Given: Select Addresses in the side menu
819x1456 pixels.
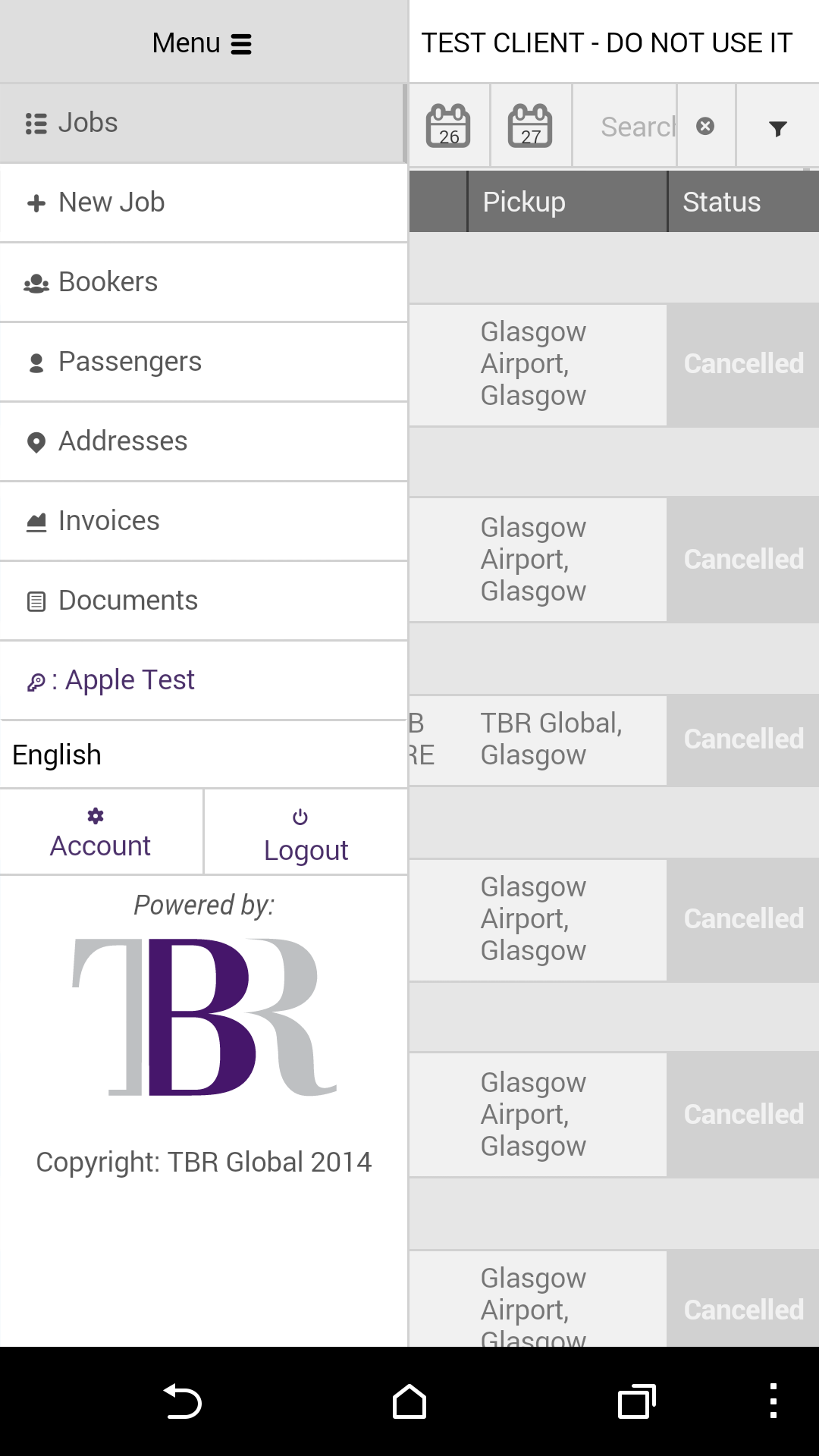Looking at the screenshot, I should click(203, 441).
